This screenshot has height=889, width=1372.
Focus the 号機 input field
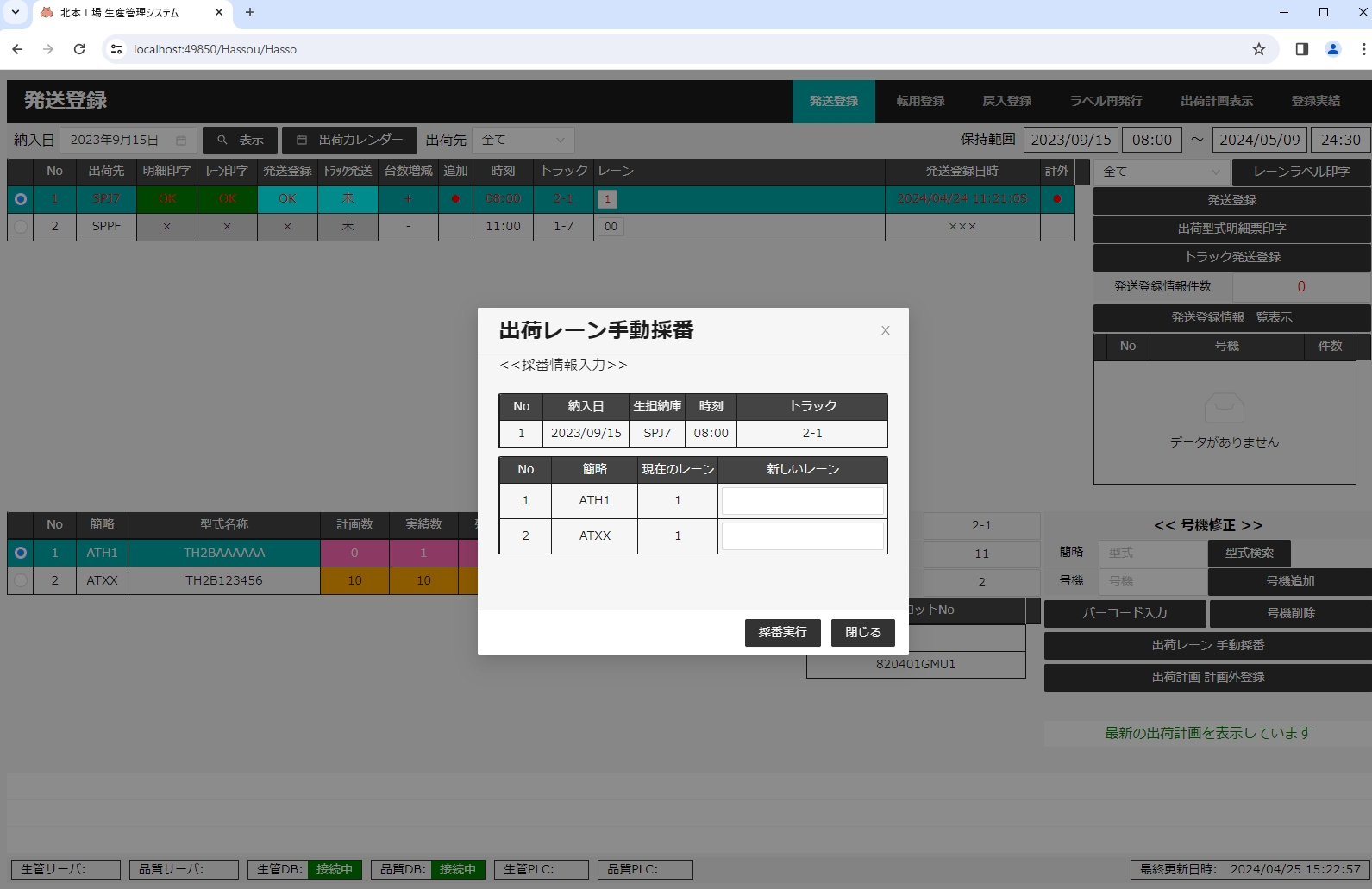[1153, 581]
